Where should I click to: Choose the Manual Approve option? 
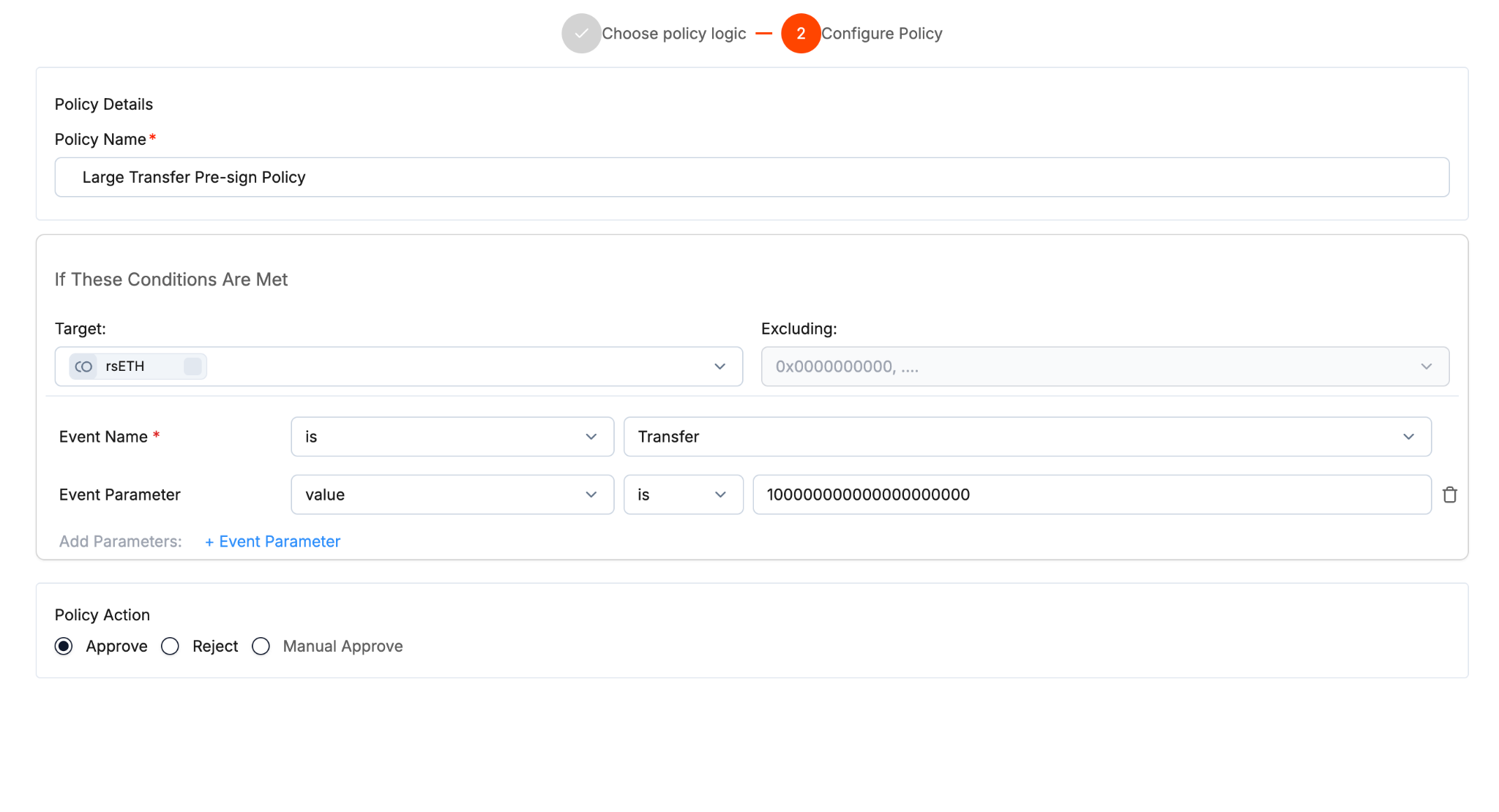click(x=261, y=646)
